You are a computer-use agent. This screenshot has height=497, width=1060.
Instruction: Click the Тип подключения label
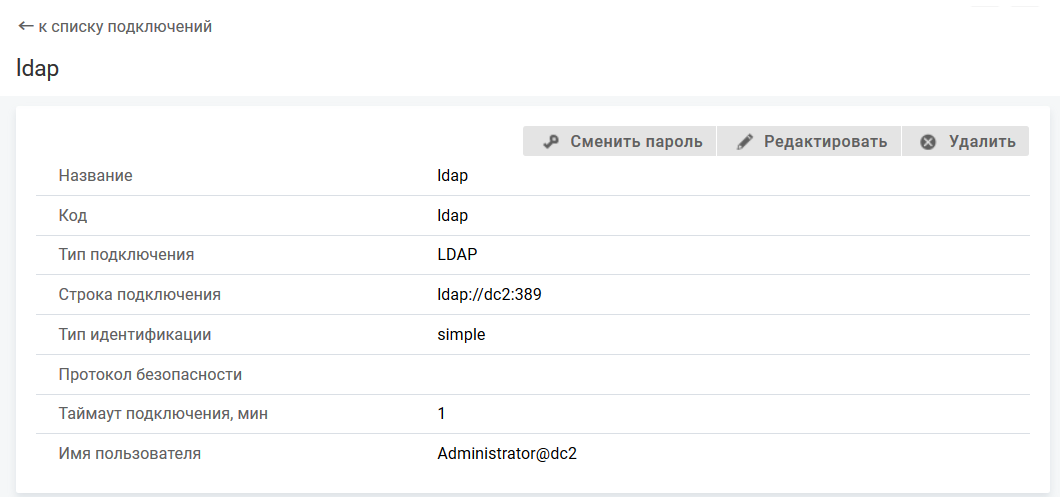[x=126, y=255]
